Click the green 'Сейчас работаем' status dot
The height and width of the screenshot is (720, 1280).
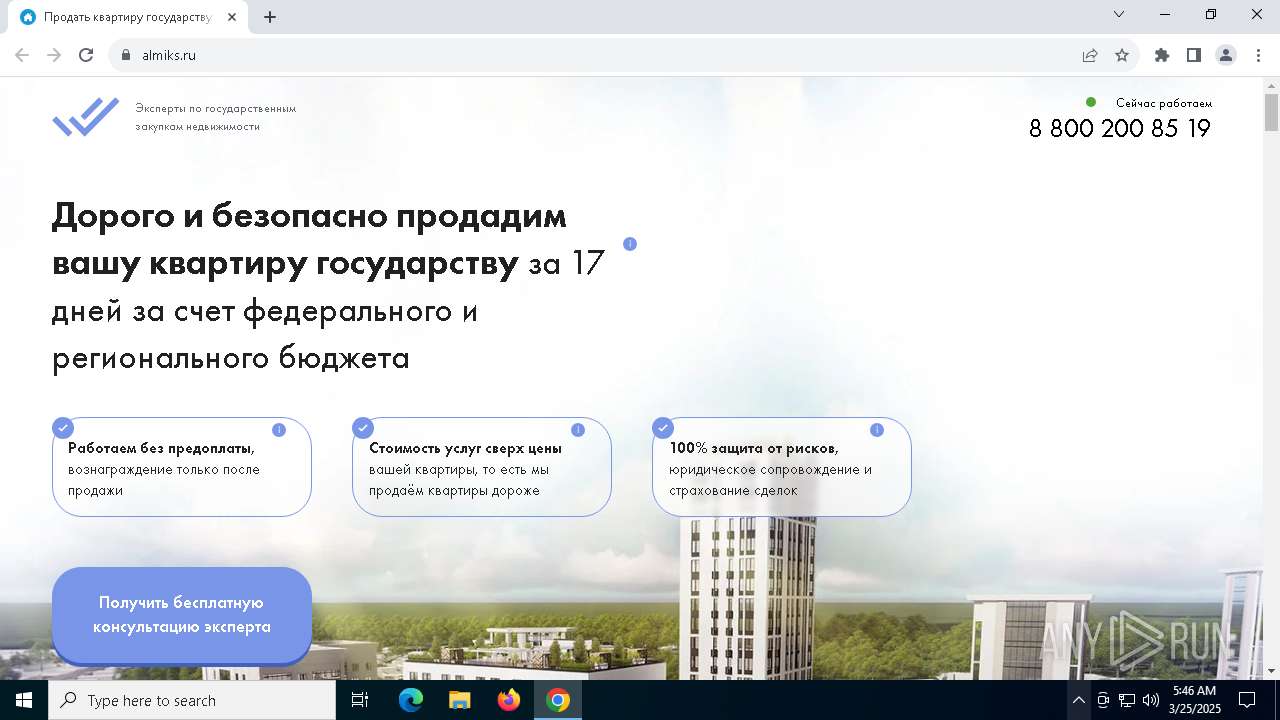1091,102
